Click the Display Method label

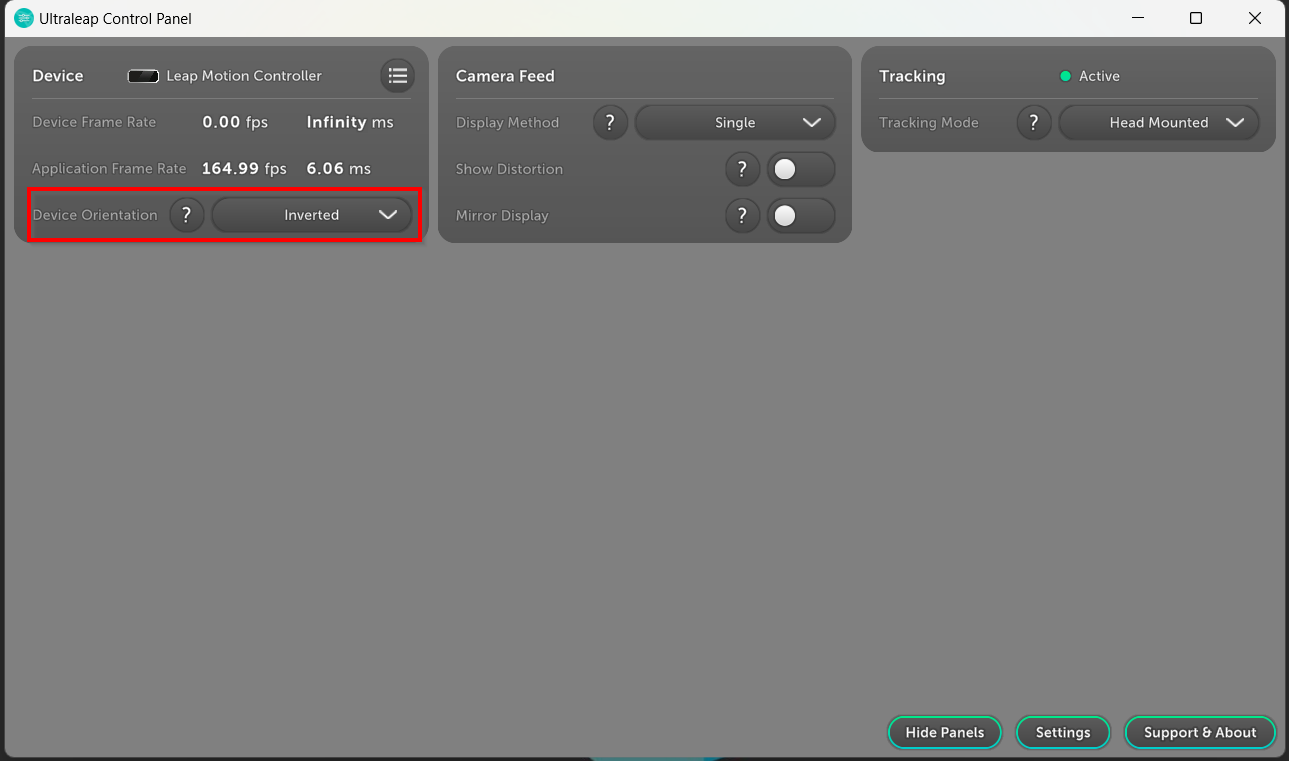point(507,123)
